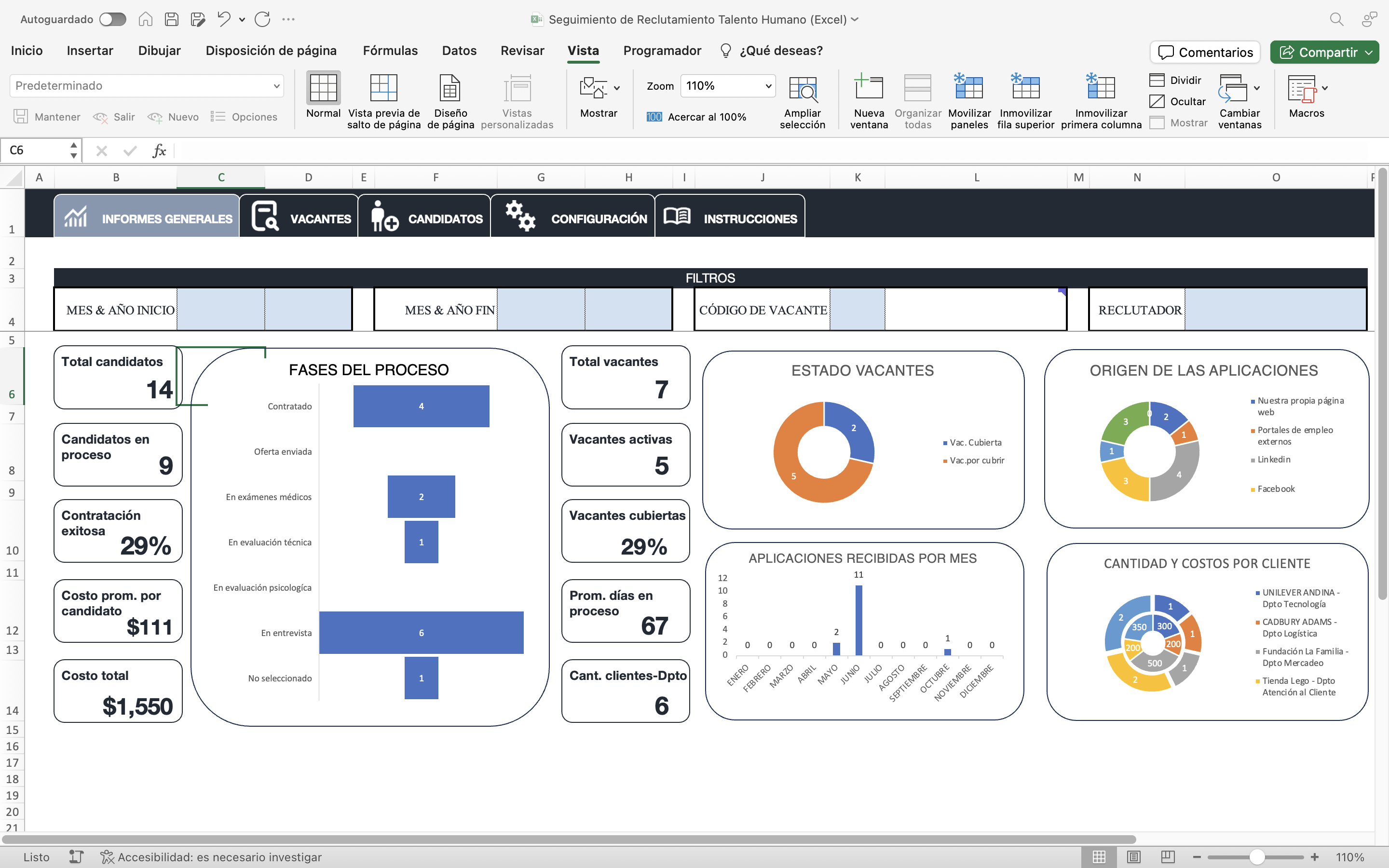Open the Datos ribbon tab

coord(459,51)
